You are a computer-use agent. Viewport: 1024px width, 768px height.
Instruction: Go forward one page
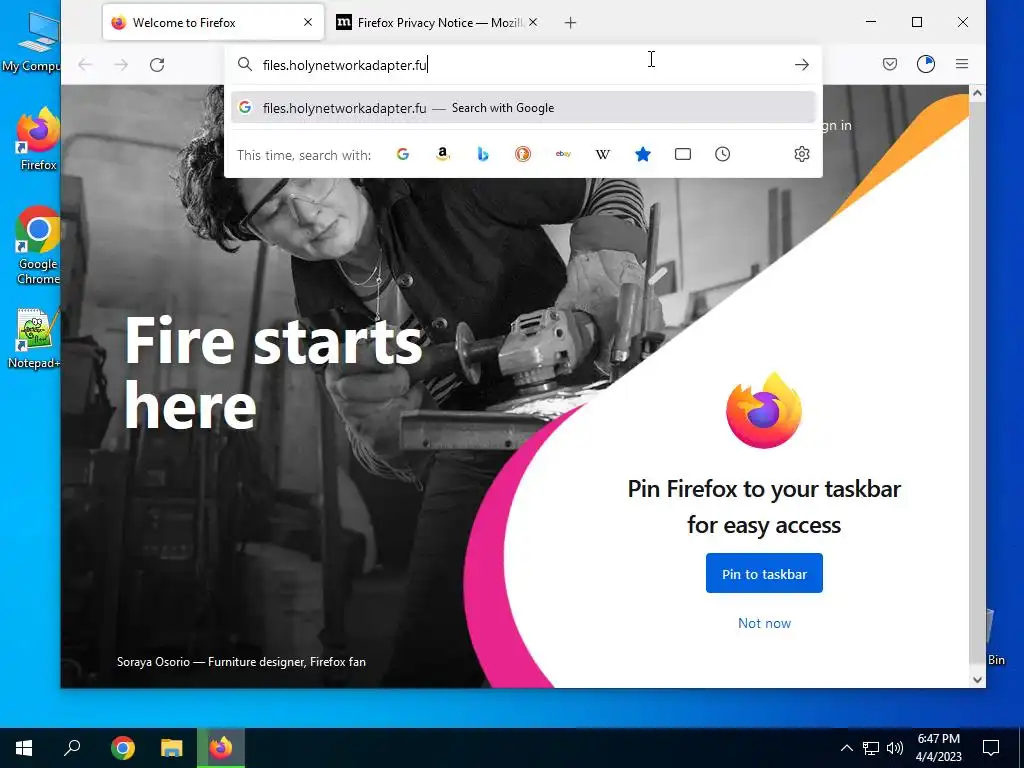121,65
